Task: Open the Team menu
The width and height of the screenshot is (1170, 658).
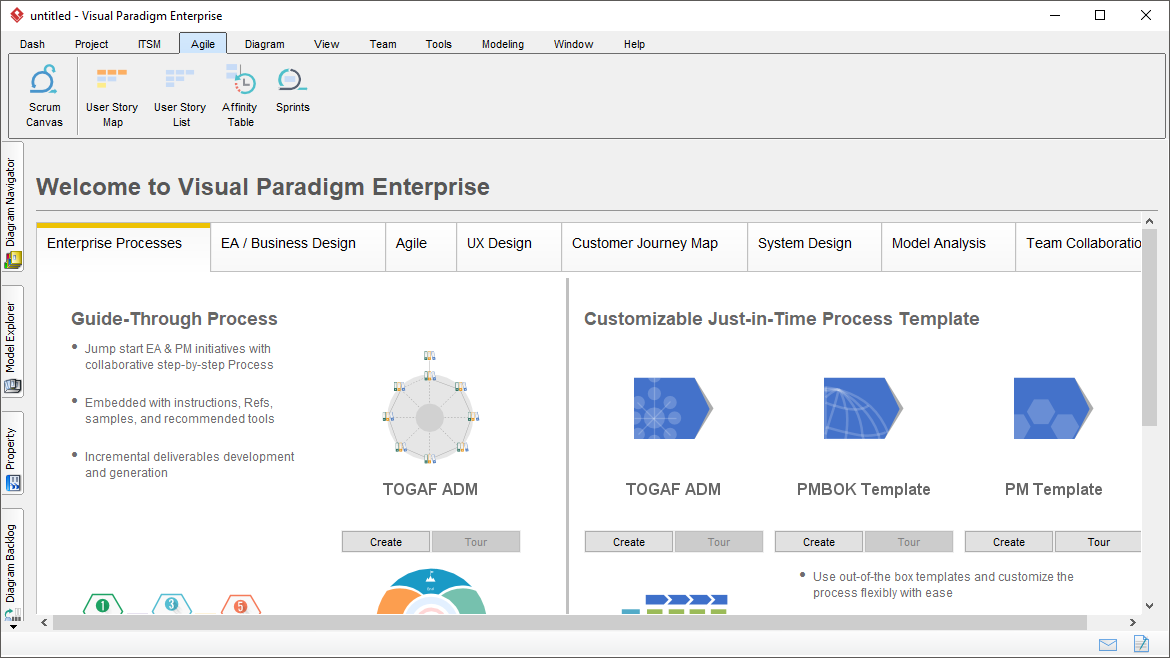Action: click(383, 44)
